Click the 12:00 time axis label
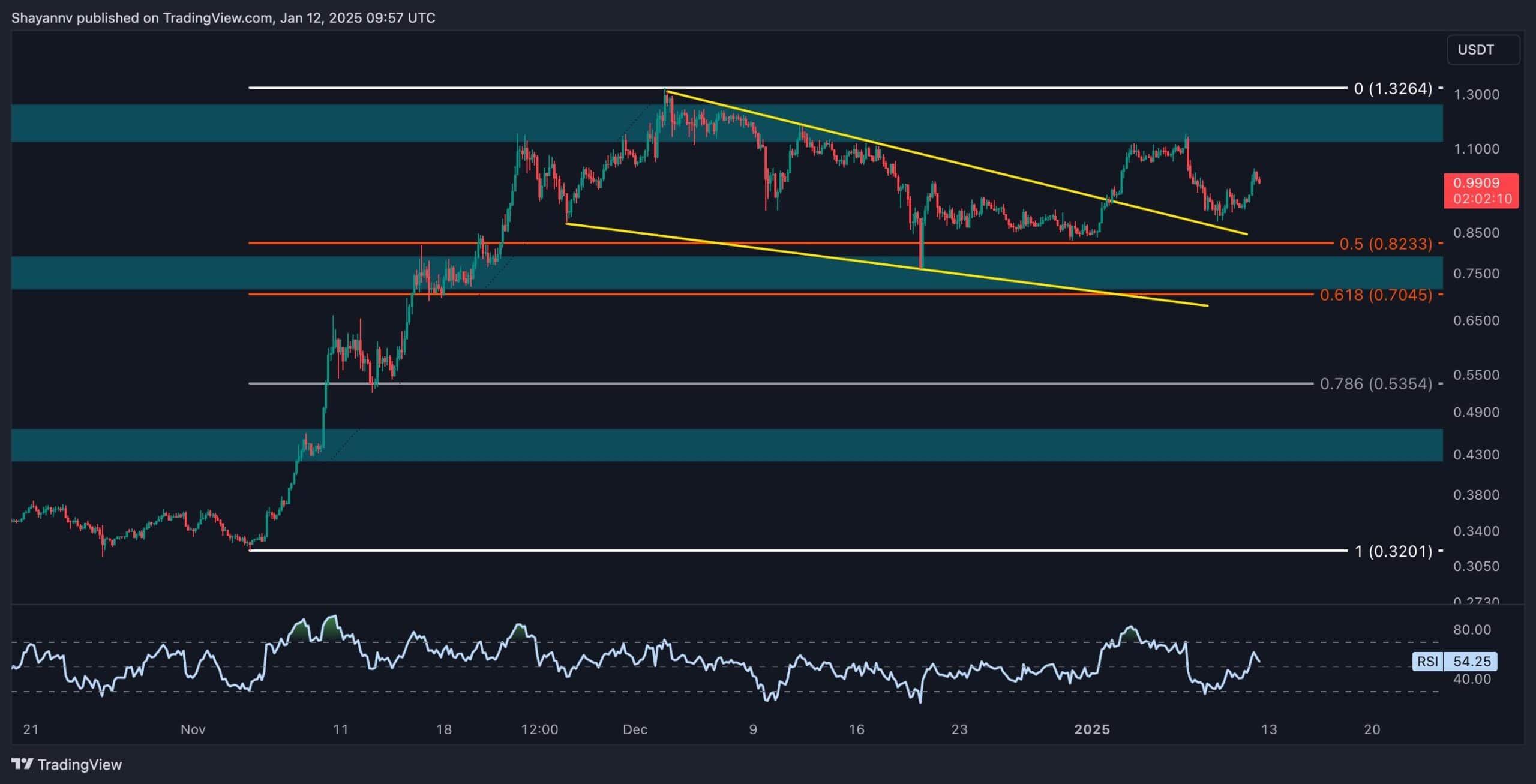Screen dimensions: 1536x784 539,729
